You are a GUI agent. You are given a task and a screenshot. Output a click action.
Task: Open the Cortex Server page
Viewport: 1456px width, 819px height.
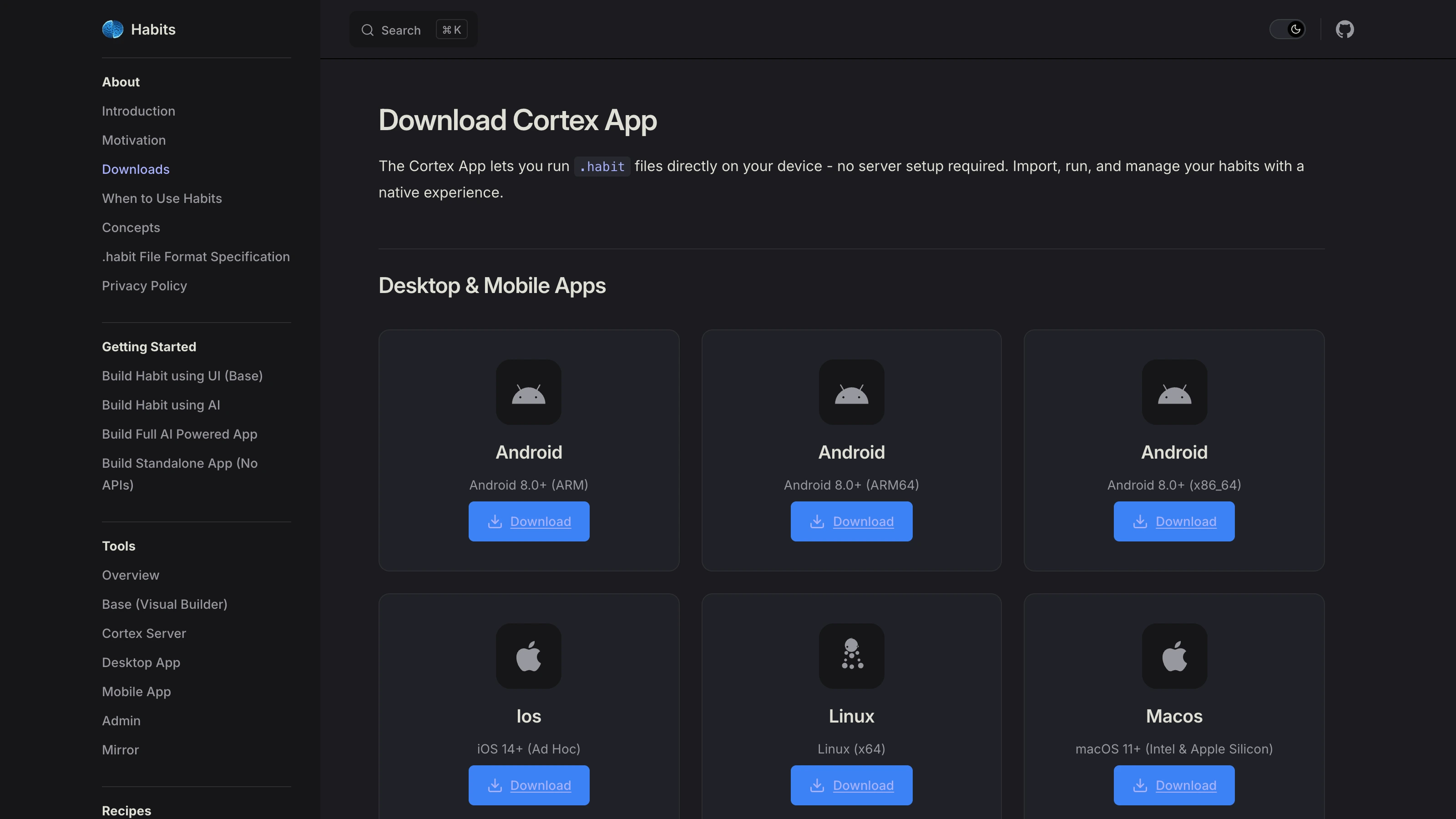coord(144,634)
